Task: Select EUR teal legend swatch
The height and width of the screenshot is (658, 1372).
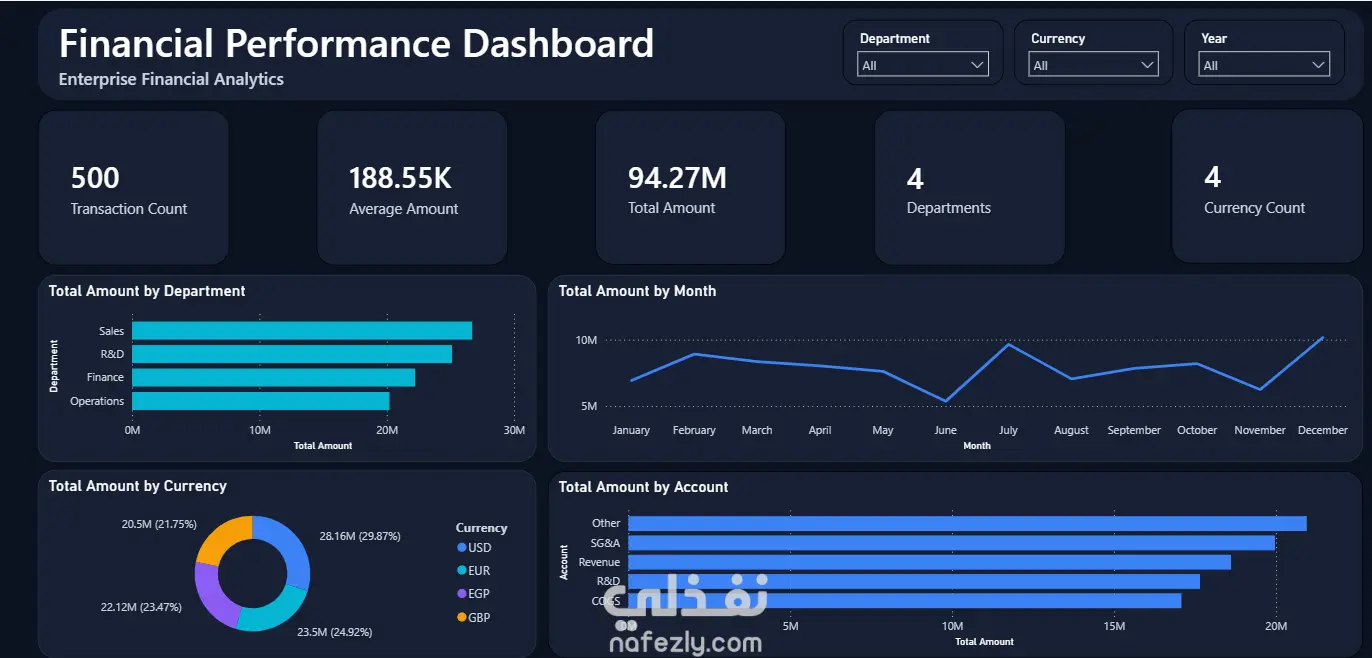Action: 461,570
